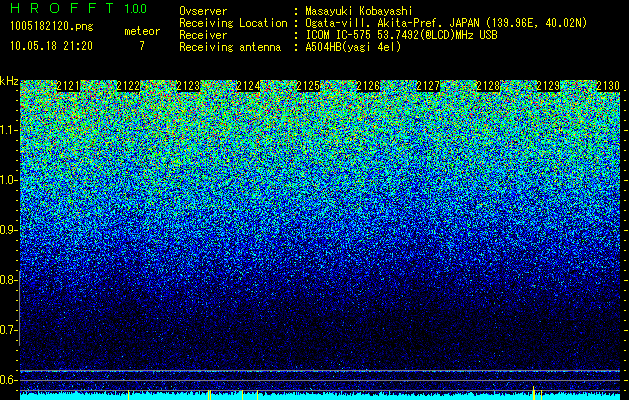Click the HROFFT 1.0.0 title text
The image size is (629, 400).
coord(78,8)
